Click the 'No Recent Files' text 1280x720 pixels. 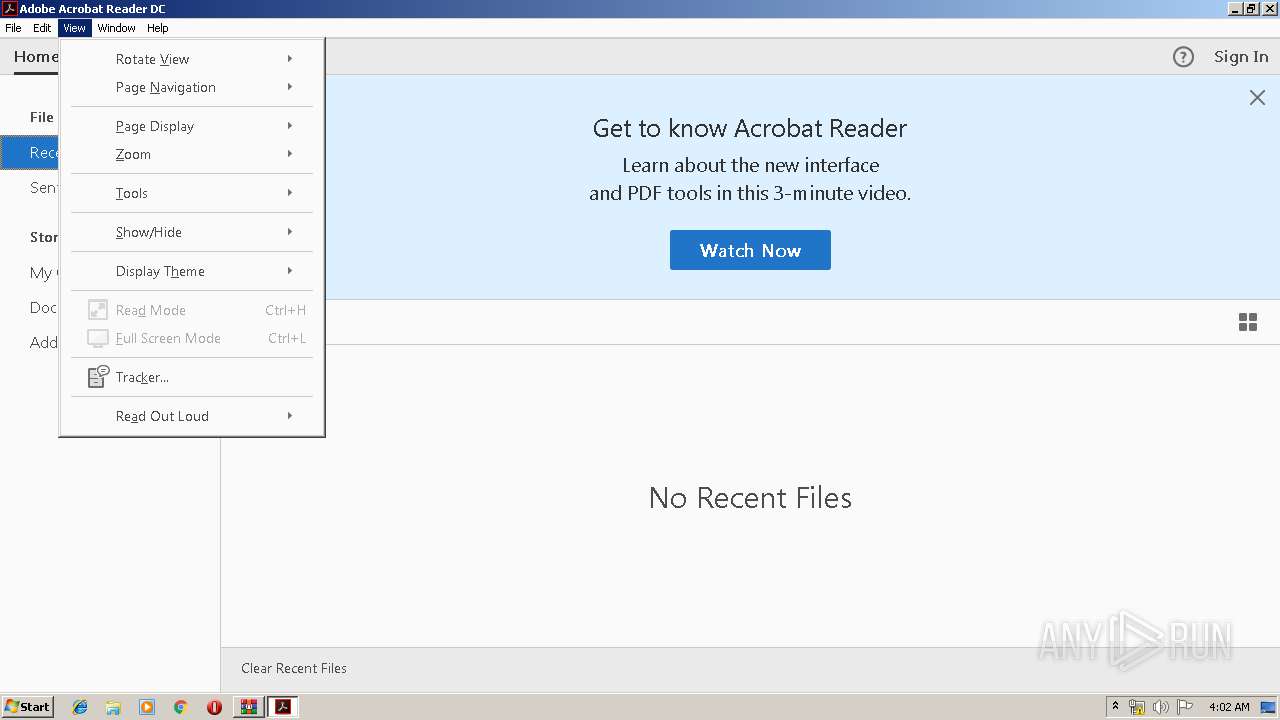(750, 498)
